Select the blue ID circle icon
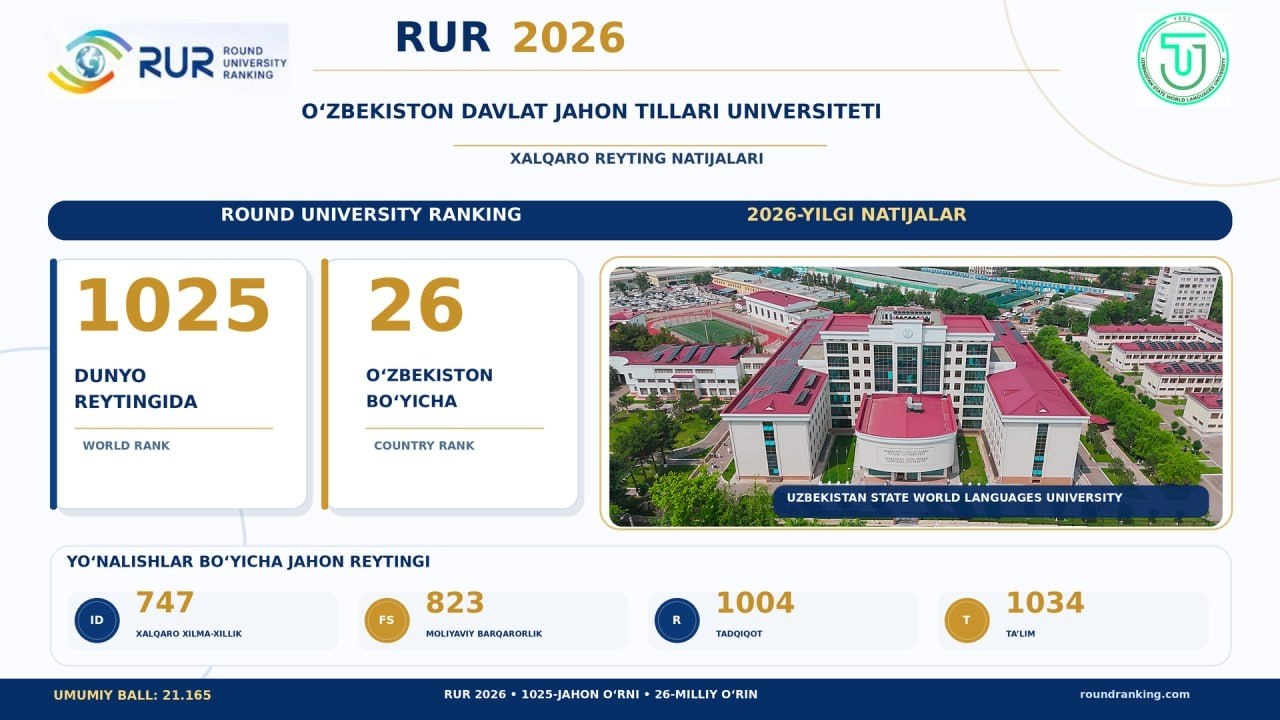Image resolution: width=1280 pixels, height=720 pixels. [x=97, y=620]
